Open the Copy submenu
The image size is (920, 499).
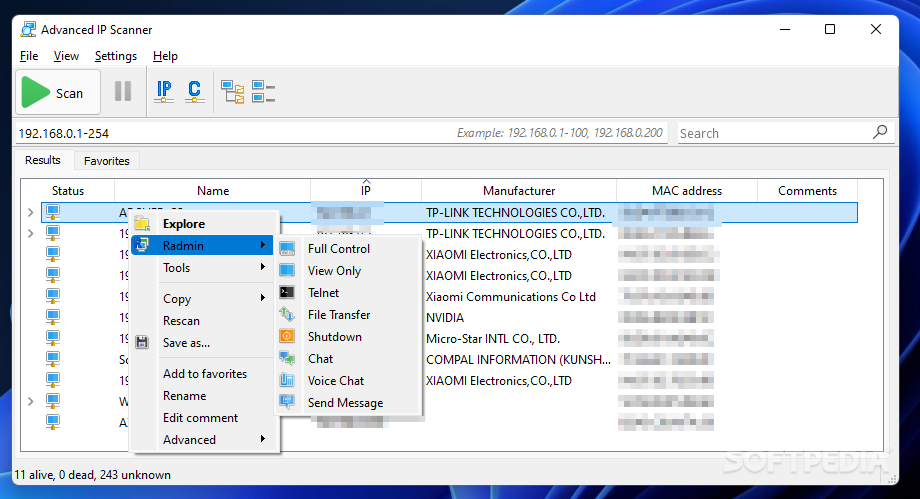coord(203,298)
